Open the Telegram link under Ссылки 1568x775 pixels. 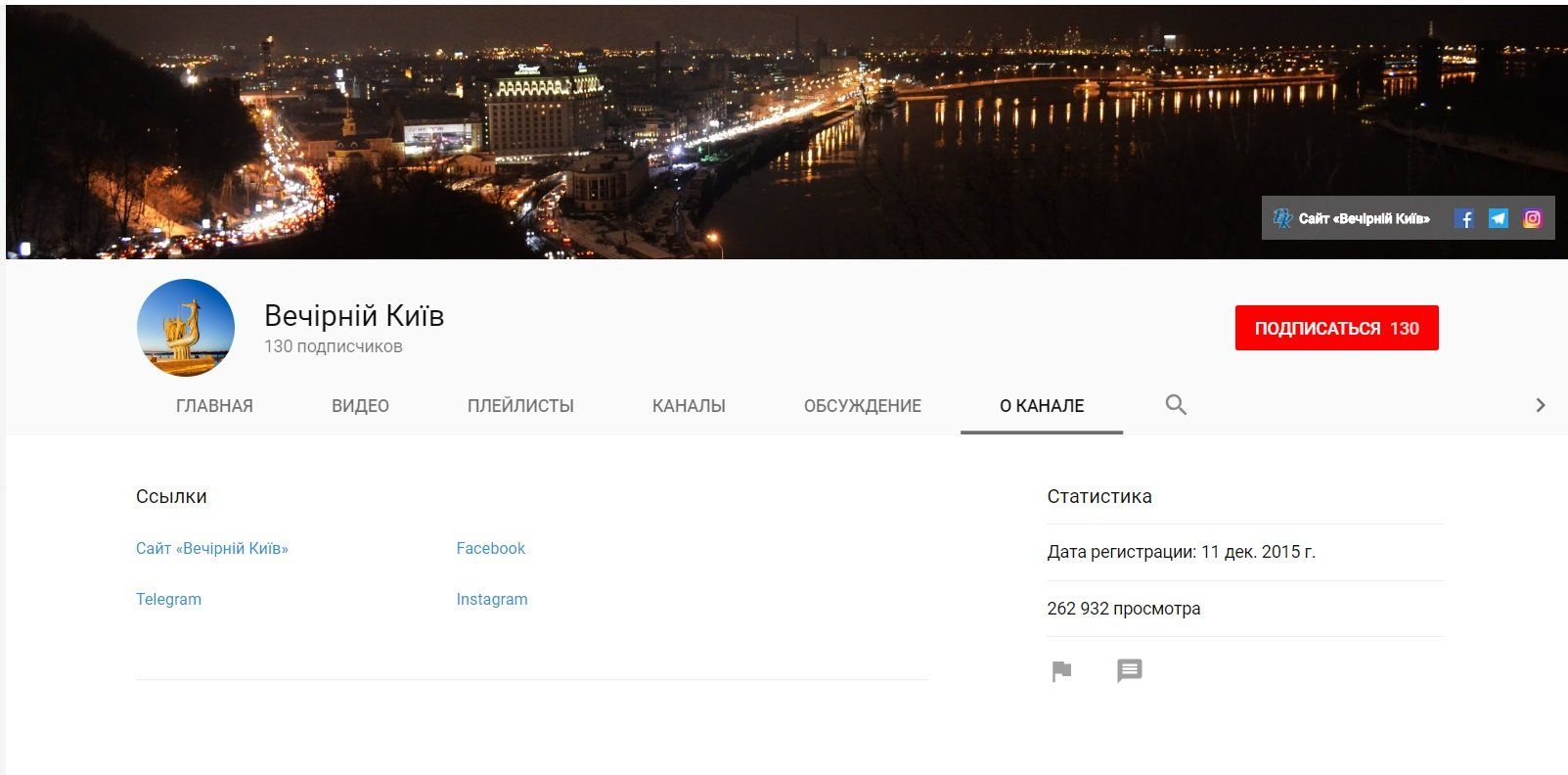tap(168, 600)
